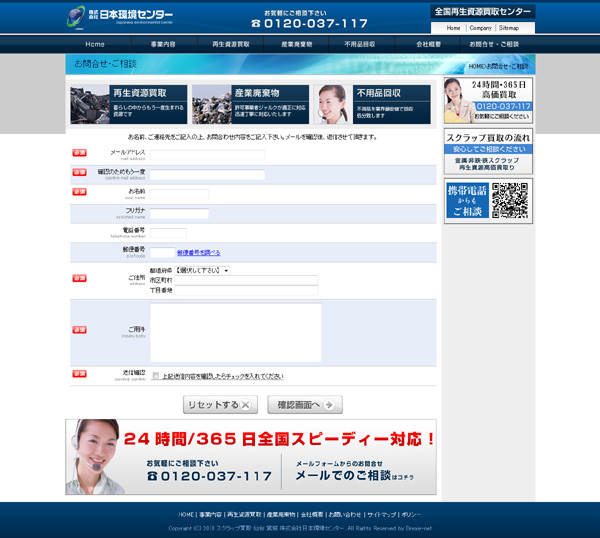The image size is (600, 538).
Task: Select 不用品回収 in navigation bar
Action: [360, 44]
